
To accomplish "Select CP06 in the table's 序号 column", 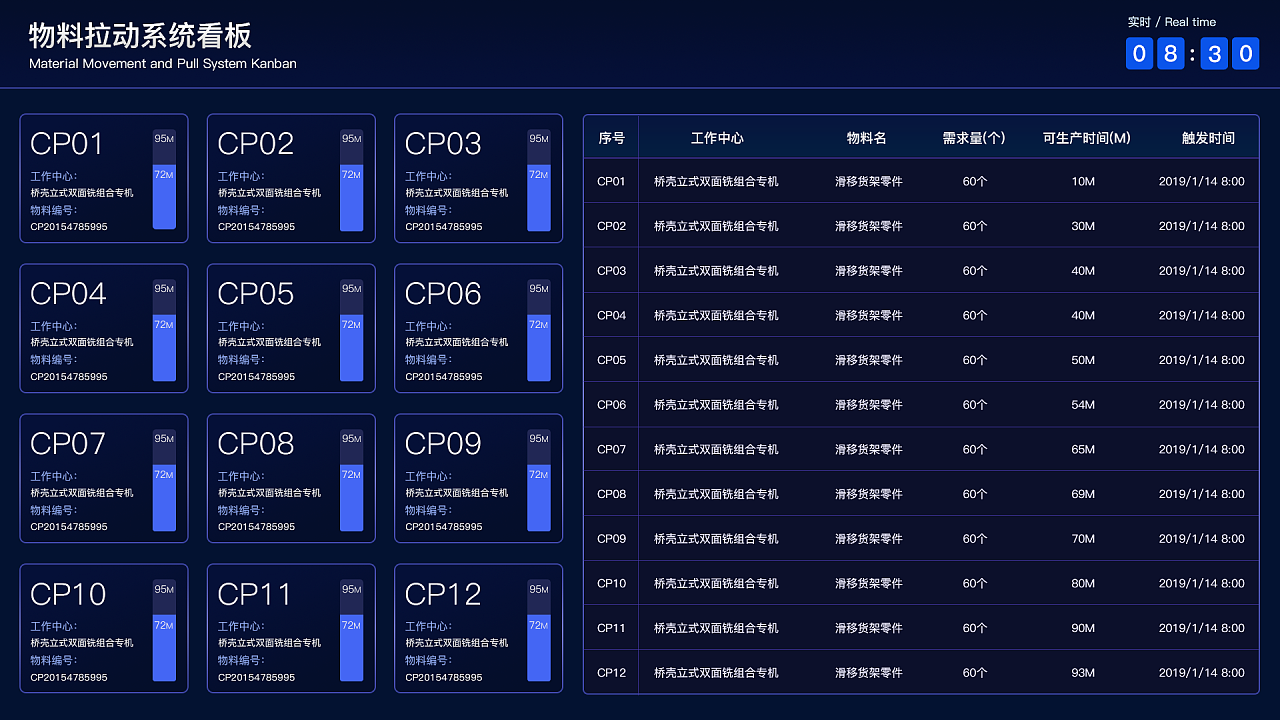I will click(611, 405).
